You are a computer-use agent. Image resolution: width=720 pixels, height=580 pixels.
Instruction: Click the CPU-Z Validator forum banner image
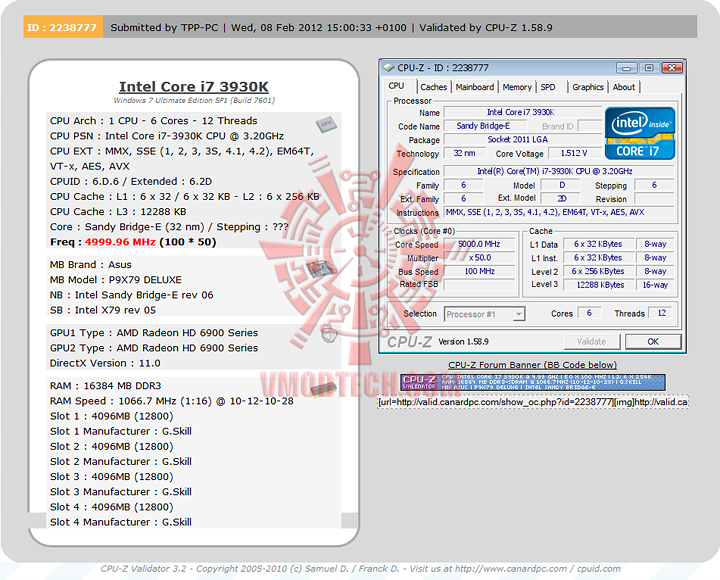point(533,382)
